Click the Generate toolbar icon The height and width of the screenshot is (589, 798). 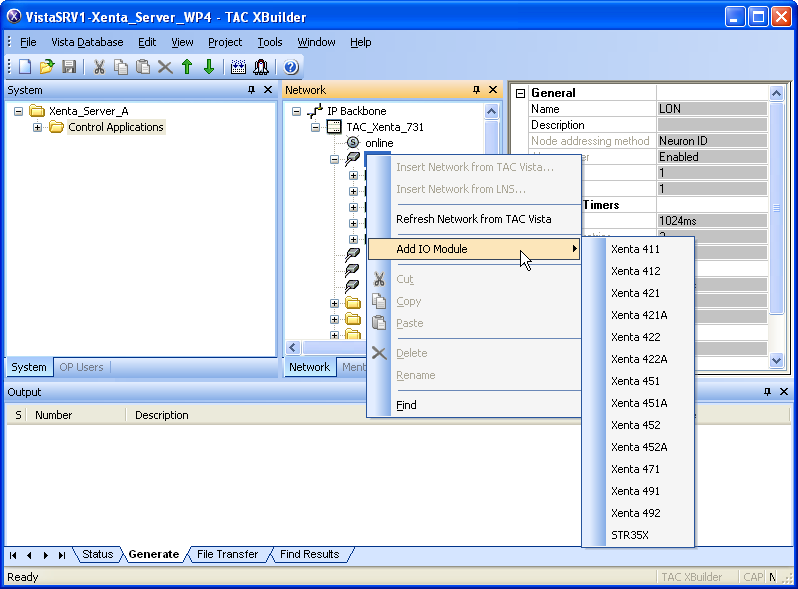(238, 67)
